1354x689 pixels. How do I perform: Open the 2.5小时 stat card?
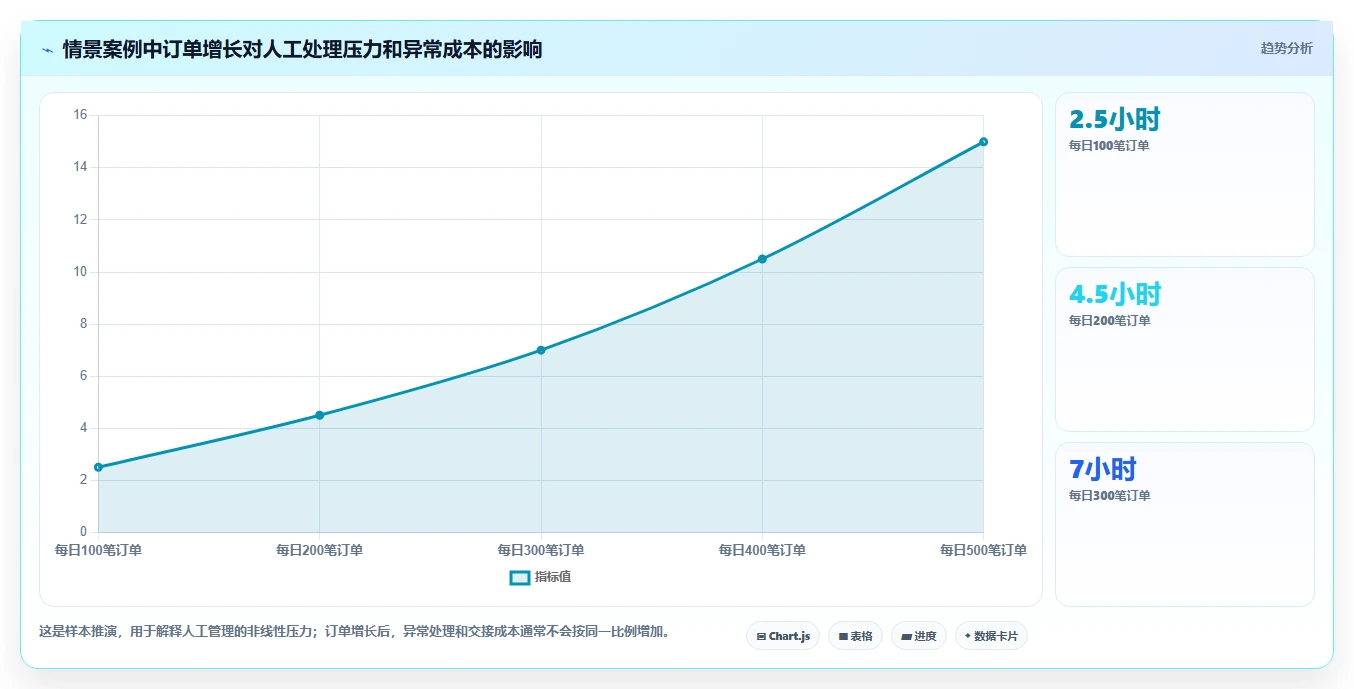[x=1185, y=175]
